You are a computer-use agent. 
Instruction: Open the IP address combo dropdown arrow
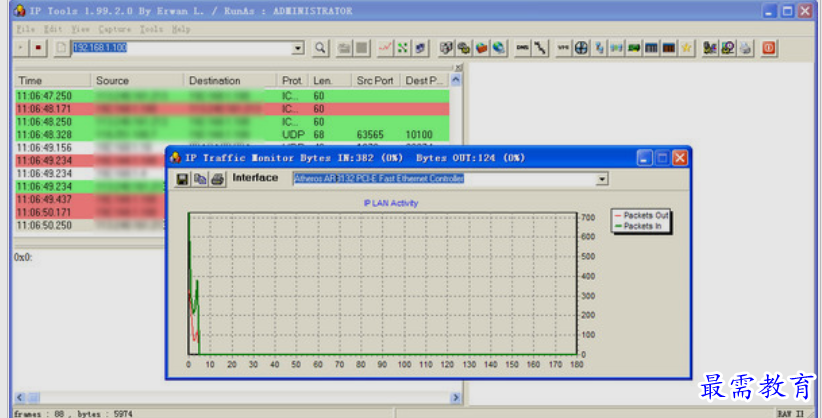point(298,48)
